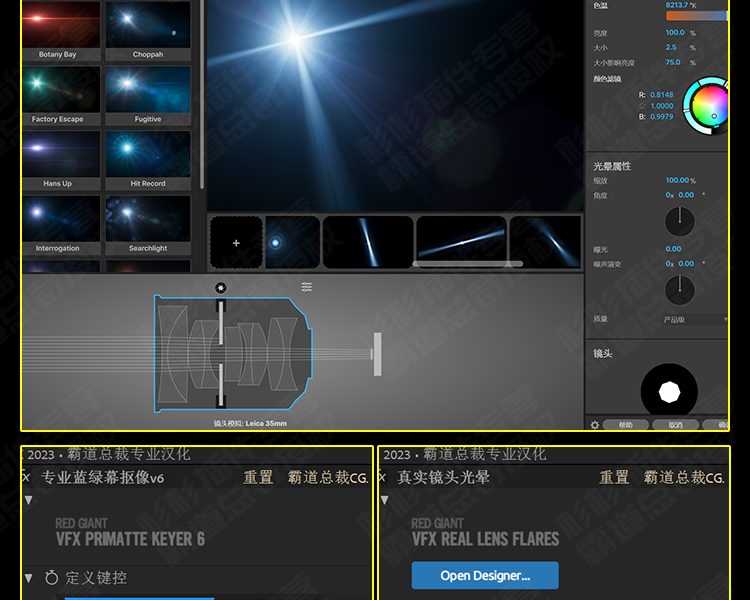Adjust the 色温 color temperature gradient slider
The width and height of the screenshot is (750, 600).
click(696, 16)
